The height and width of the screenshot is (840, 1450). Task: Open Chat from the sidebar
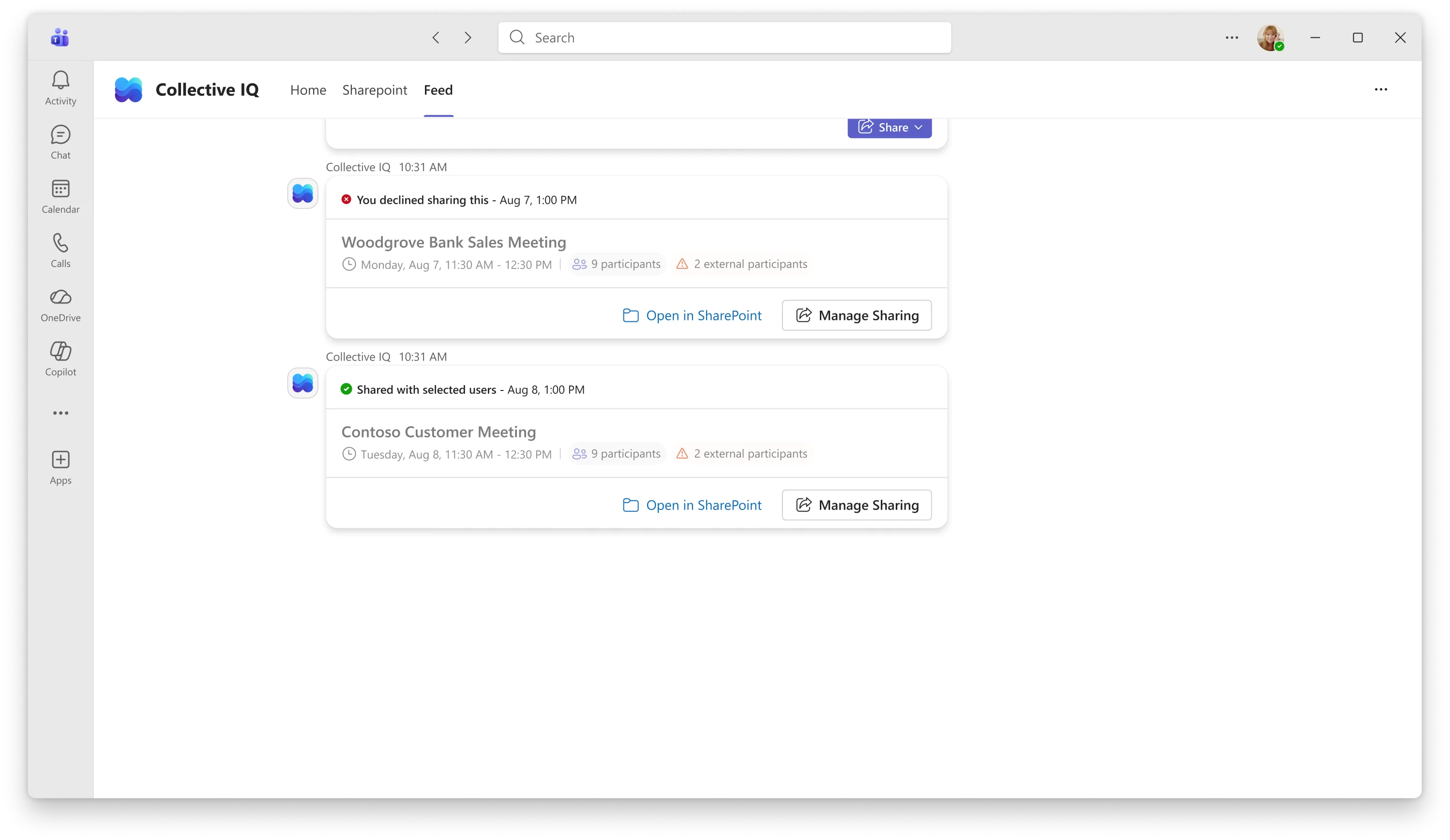[60, 142]
